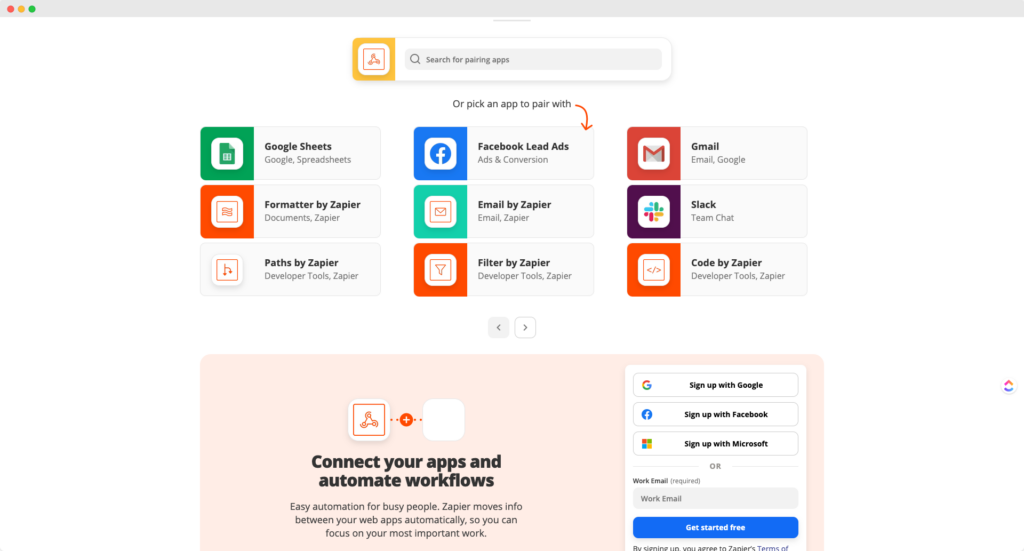Click the Webhooks icon beside search bar

tap(374, 59)
